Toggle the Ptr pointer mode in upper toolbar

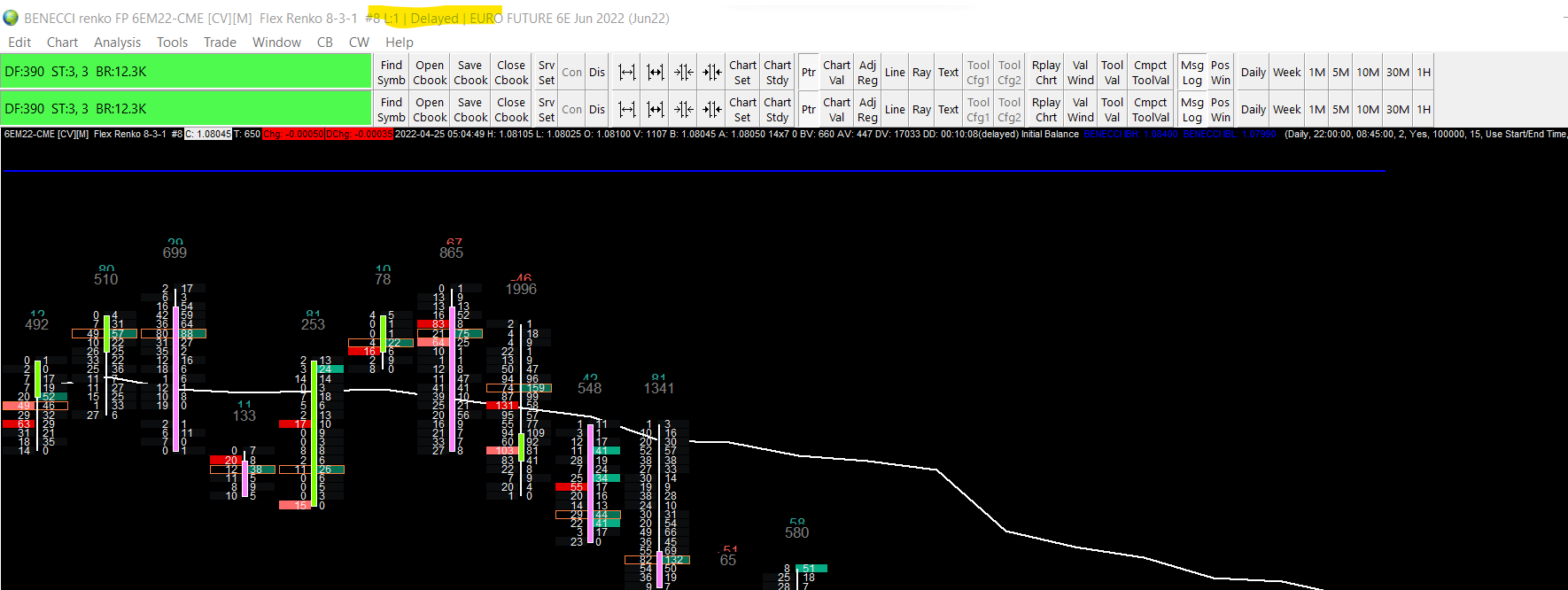pos(809,73)
